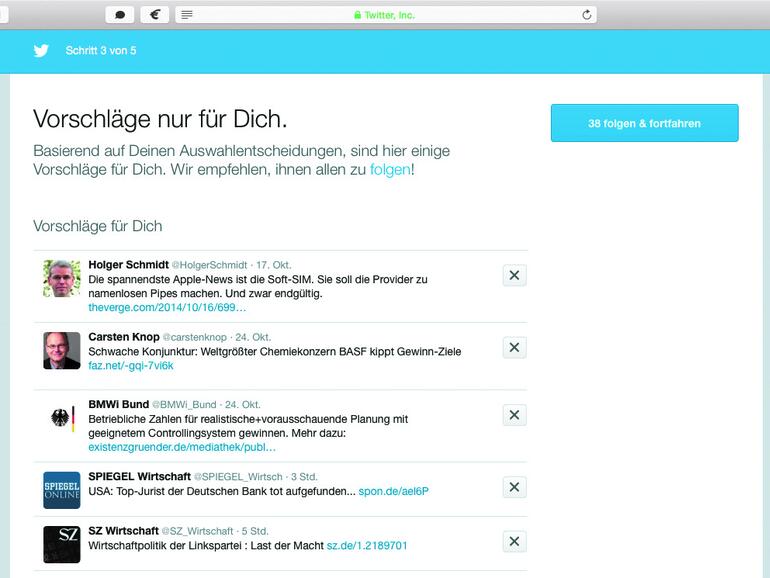This screenshot has width=770, height=578.
Task: Click the euro symbol toolbar icon
Action: pos(155,15)
